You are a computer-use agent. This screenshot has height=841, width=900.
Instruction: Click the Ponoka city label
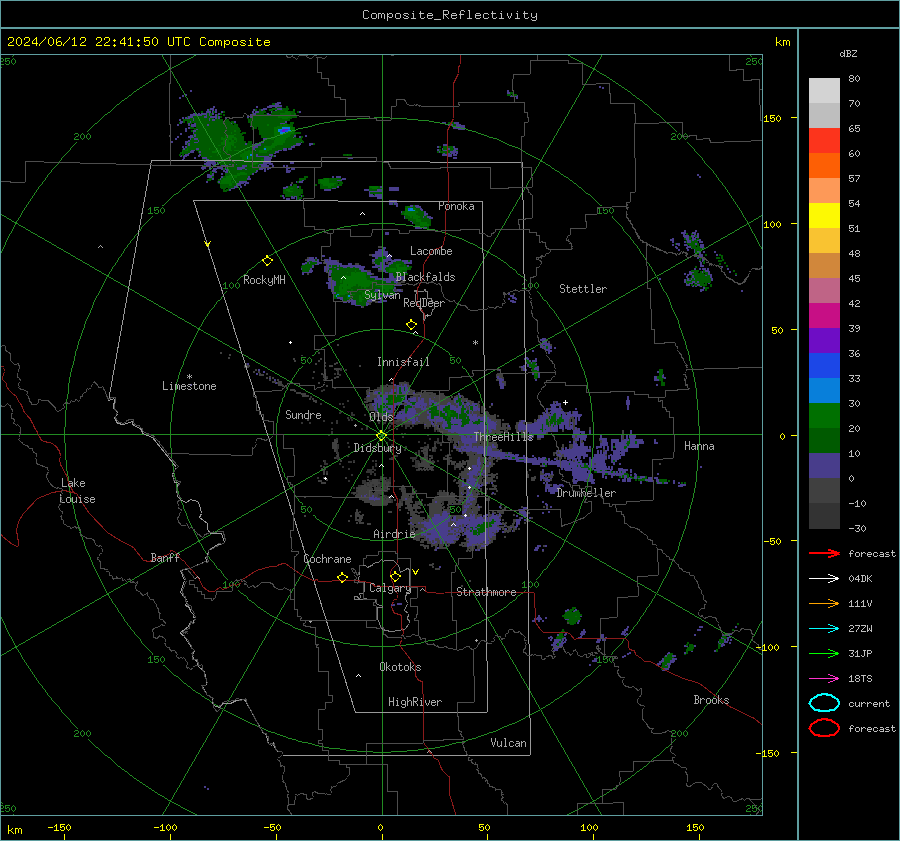[x=456, y=206]
